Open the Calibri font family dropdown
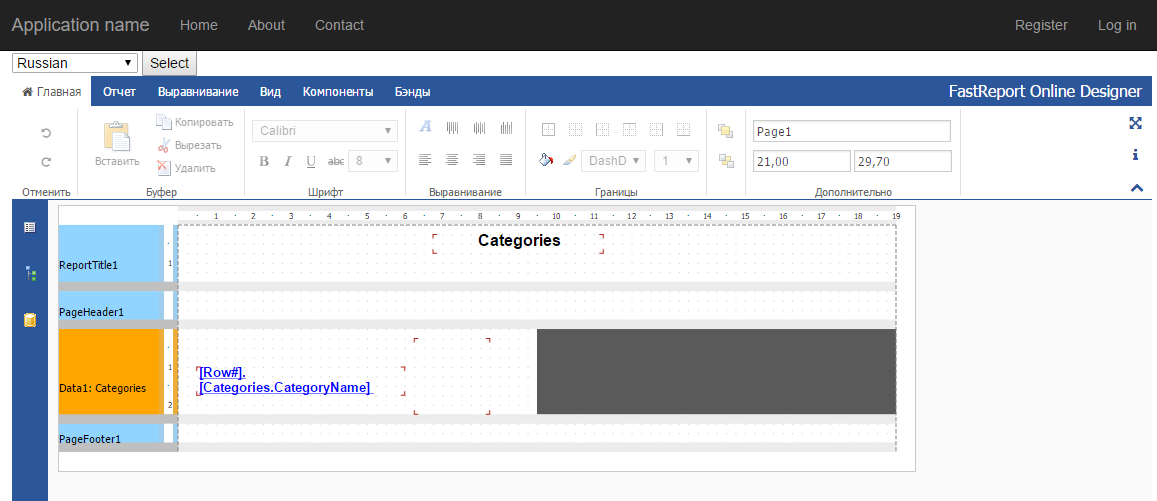 click(325, 131)
